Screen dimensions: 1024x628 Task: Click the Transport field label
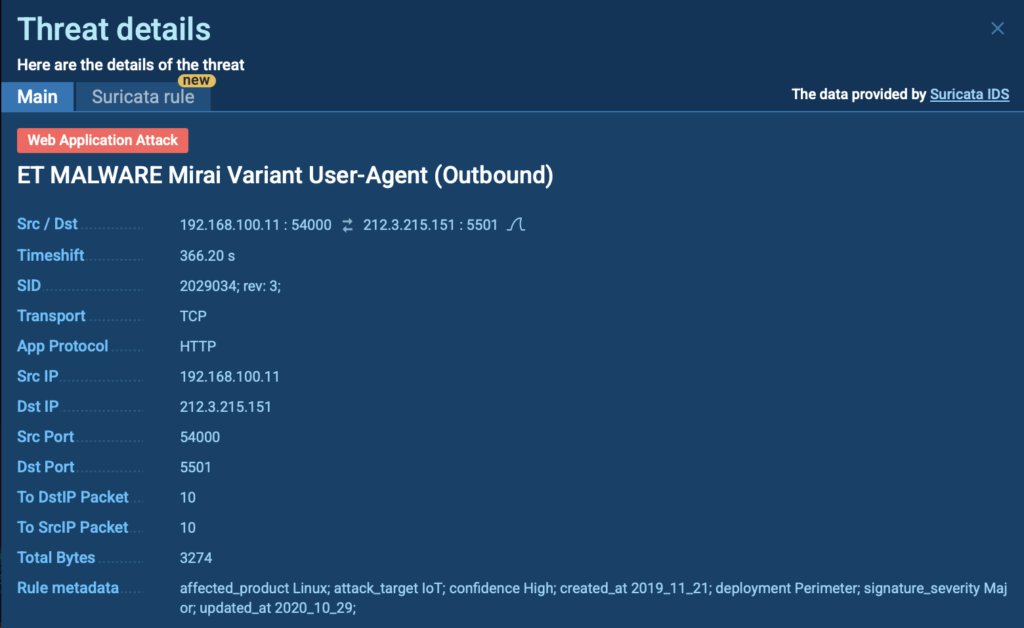51,315
